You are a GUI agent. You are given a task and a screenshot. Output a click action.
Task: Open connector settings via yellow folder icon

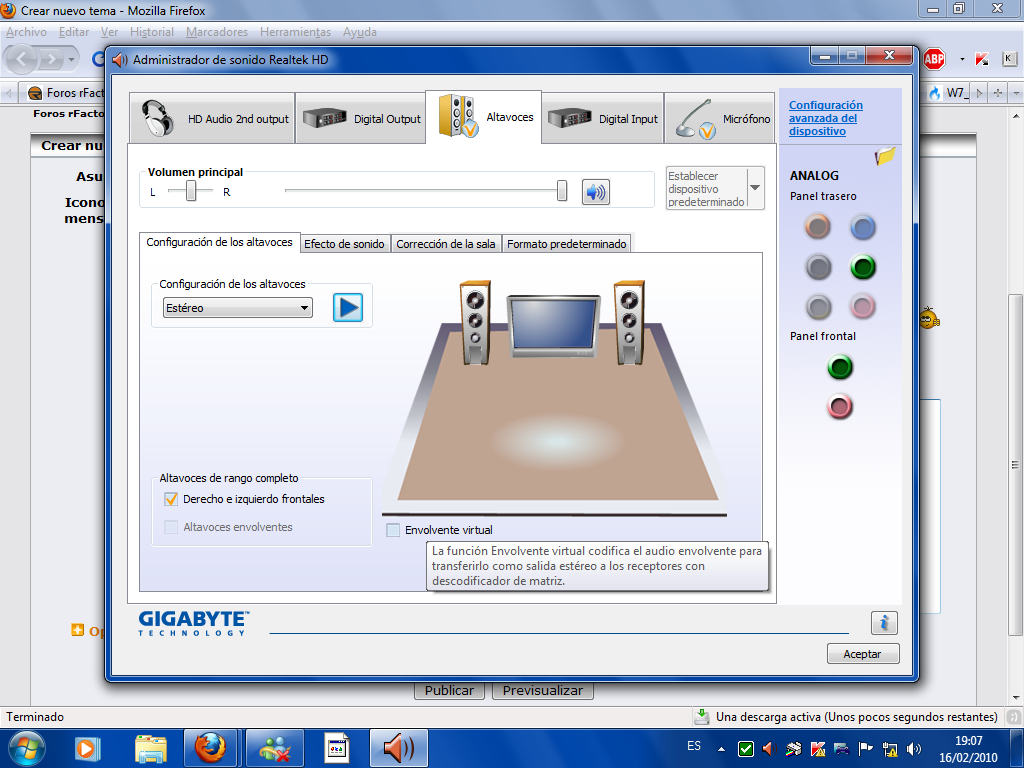pos(885,156)
